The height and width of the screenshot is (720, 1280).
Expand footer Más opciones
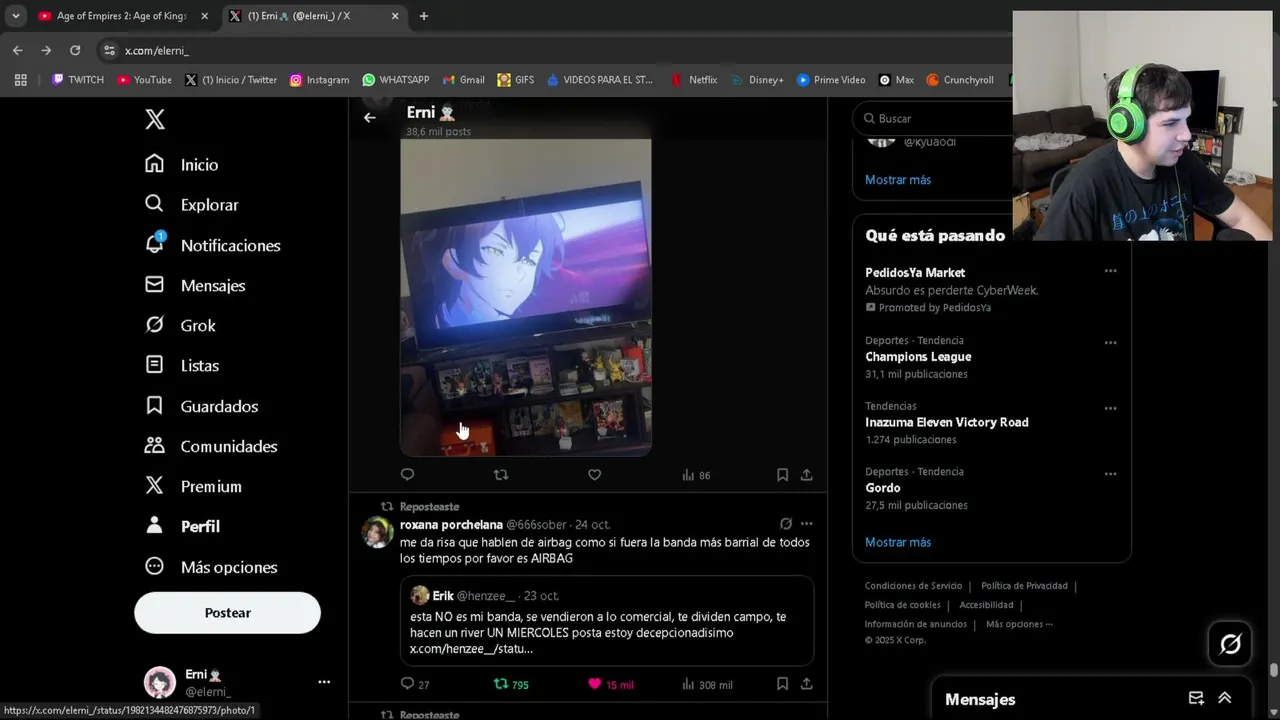pyautogui.click(x=1019, y=624)
